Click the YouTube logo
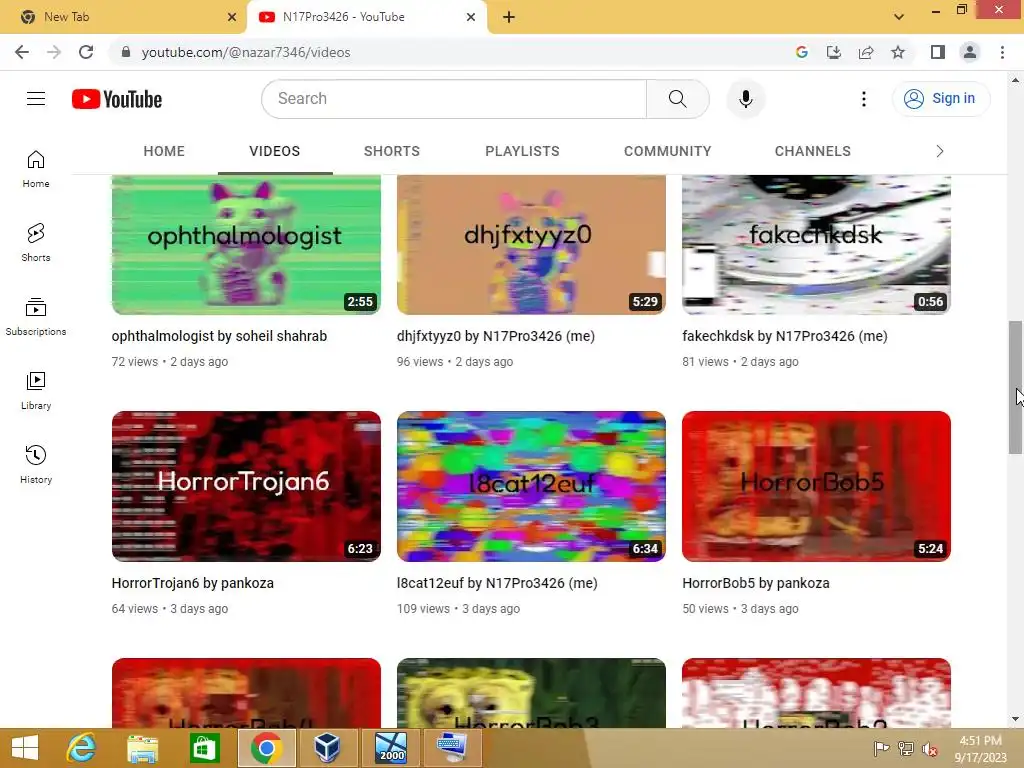Screen dimensions: 1024x768 [117, 99]
